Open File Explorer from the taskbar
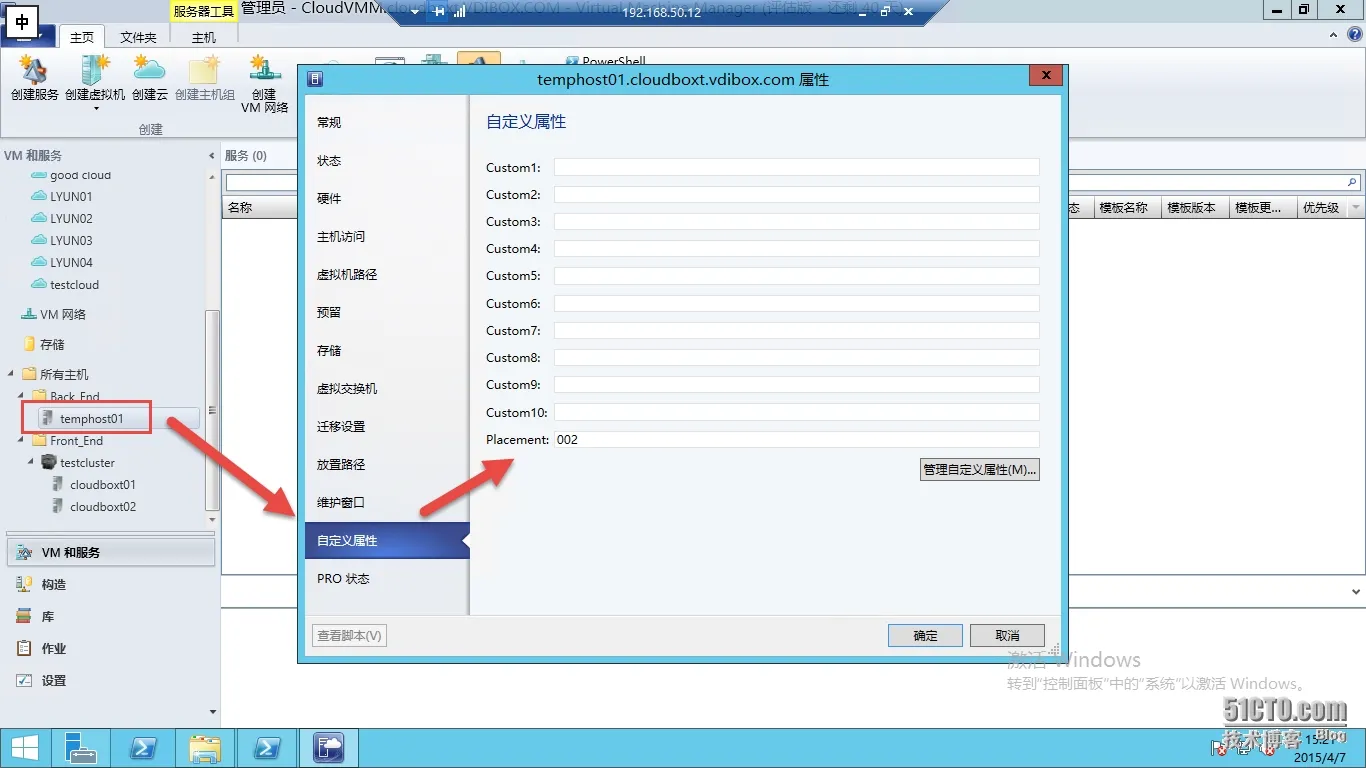 click(205, 748)
